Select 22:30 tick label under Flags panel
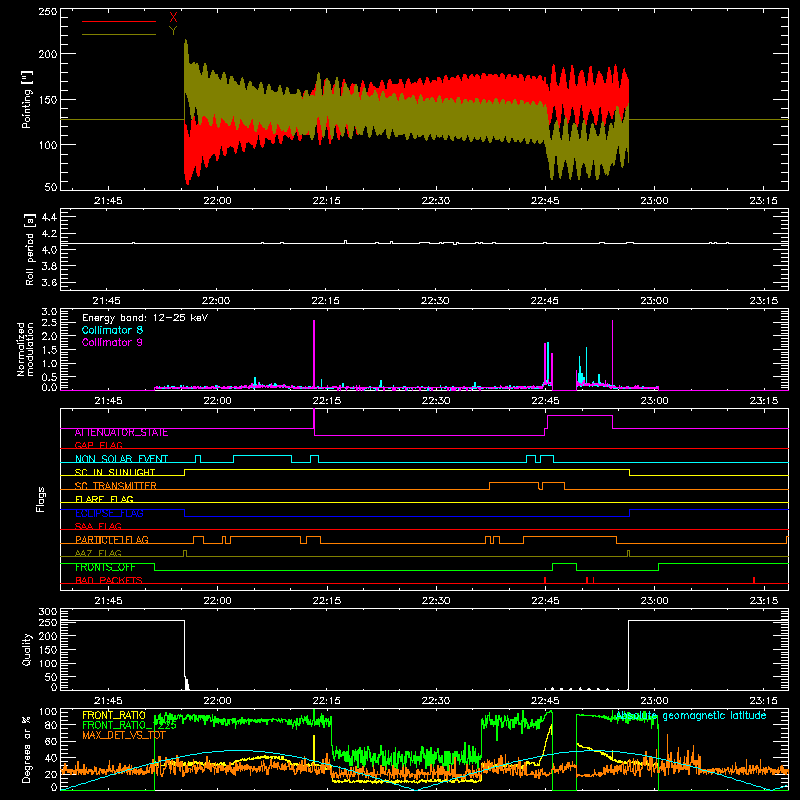Screen dimensions: 800x800 tap(436, 601)
